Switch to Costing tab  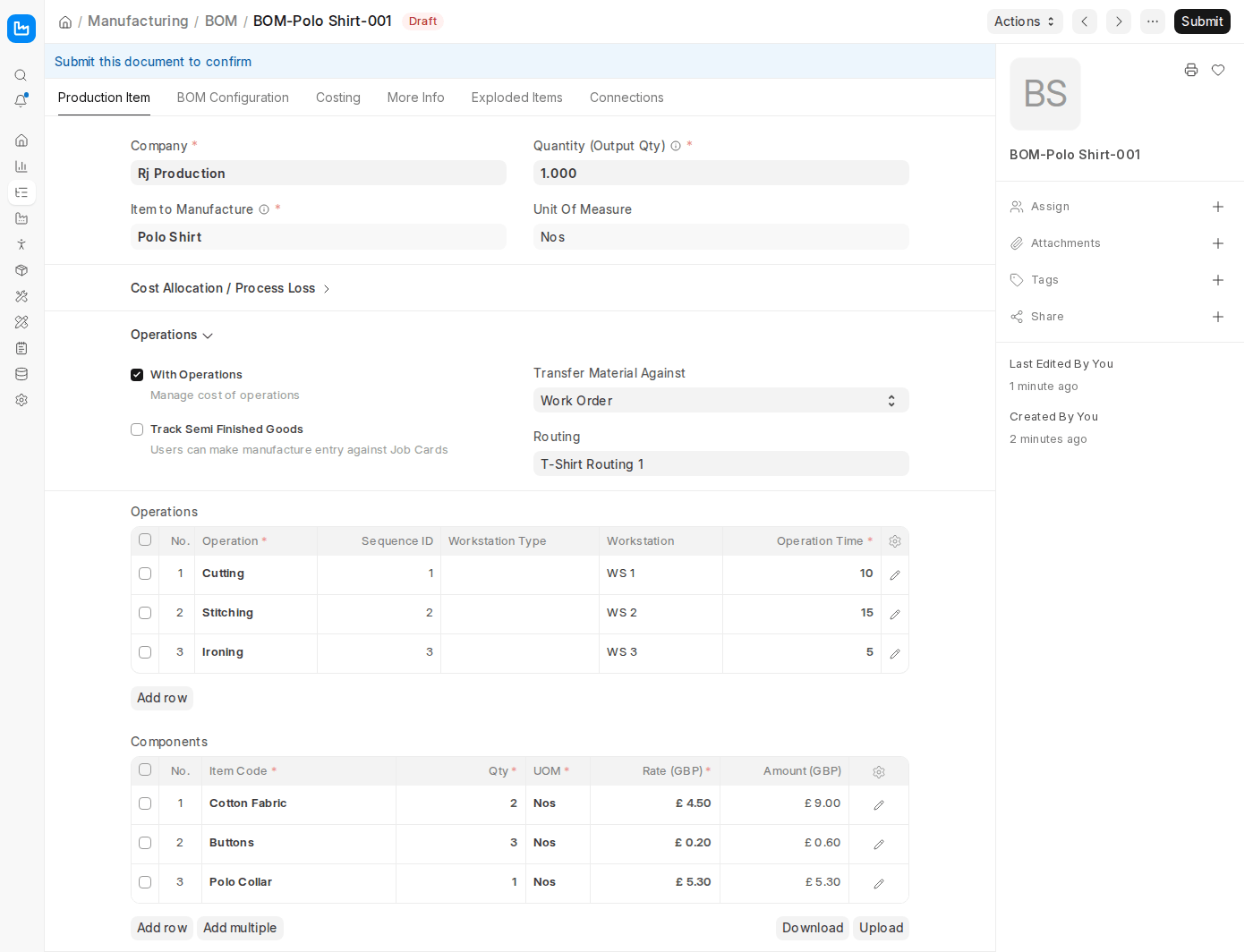[x=338, y=98]
